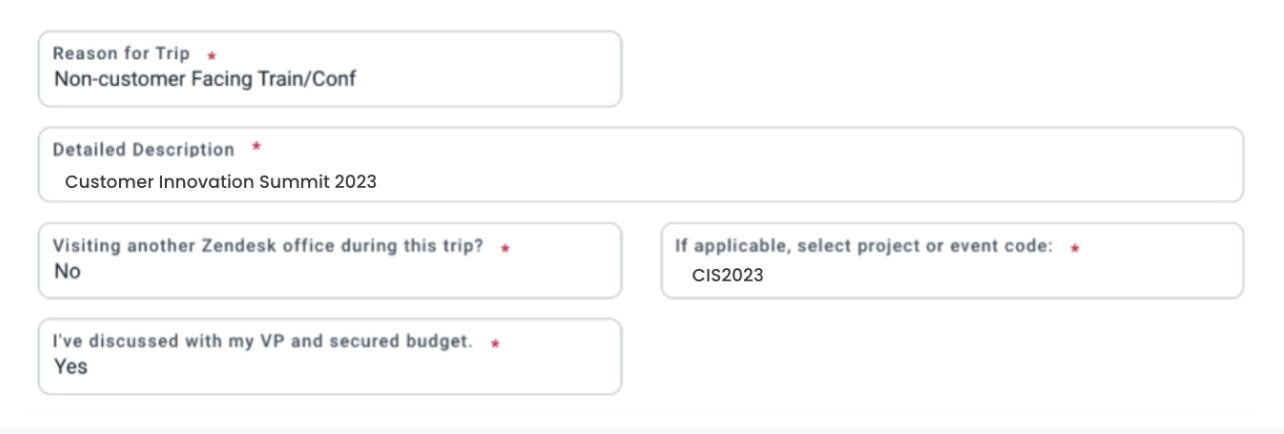
Task: Click the 'CIS2023' event code value
Action: [727, 275]
